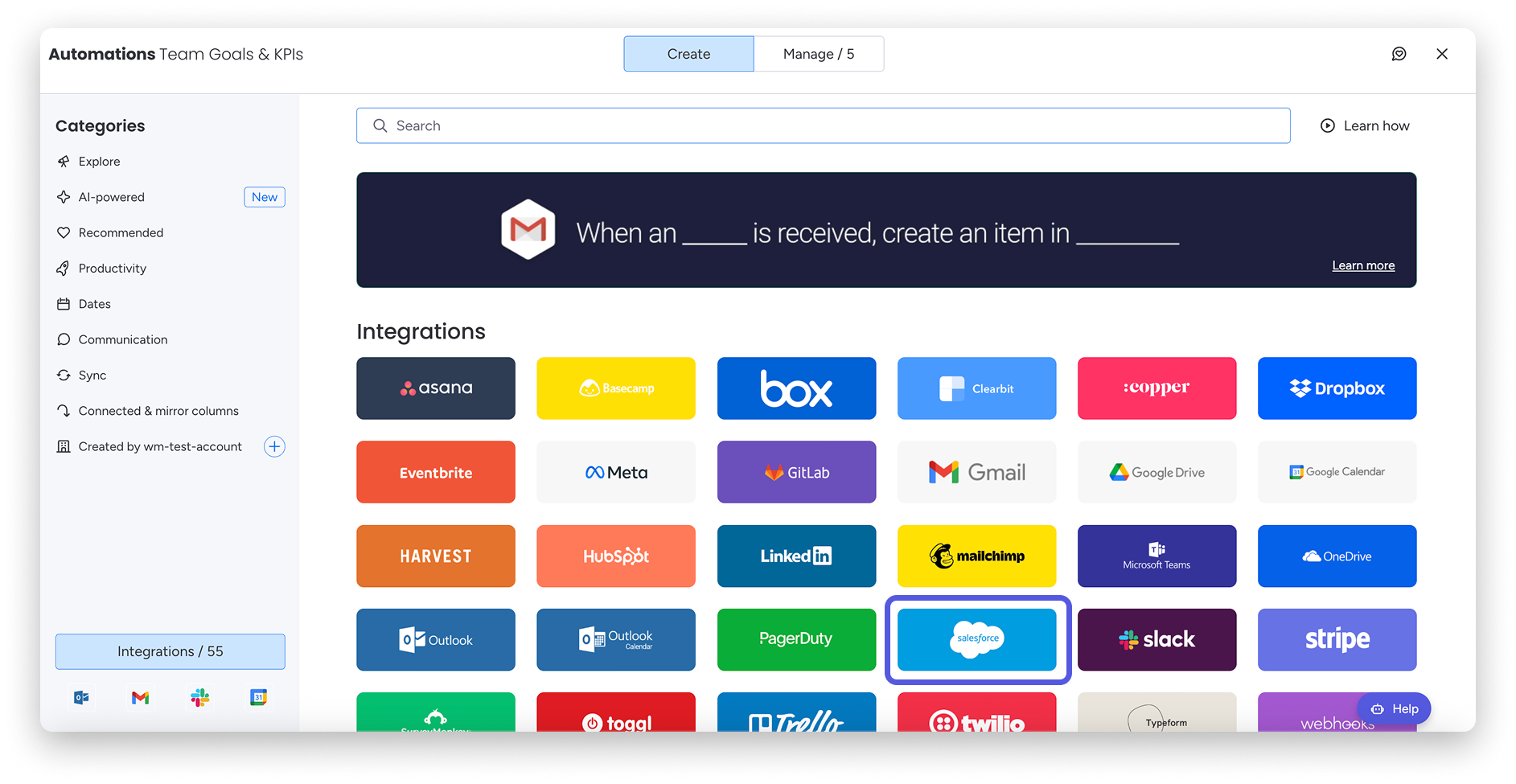The height and width of the screenshot is (784, 1516).
Task: Switch to the Create tab
Action: (688, 54)
